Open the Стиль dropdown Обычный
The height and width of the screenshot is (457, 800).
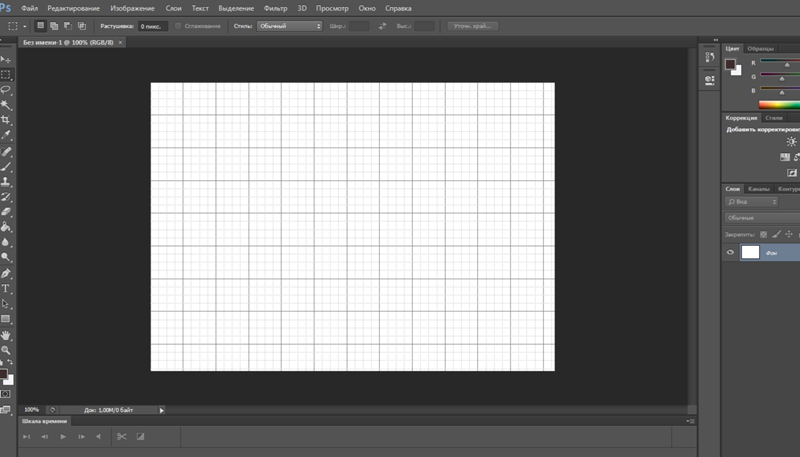[x=289, y=26]
